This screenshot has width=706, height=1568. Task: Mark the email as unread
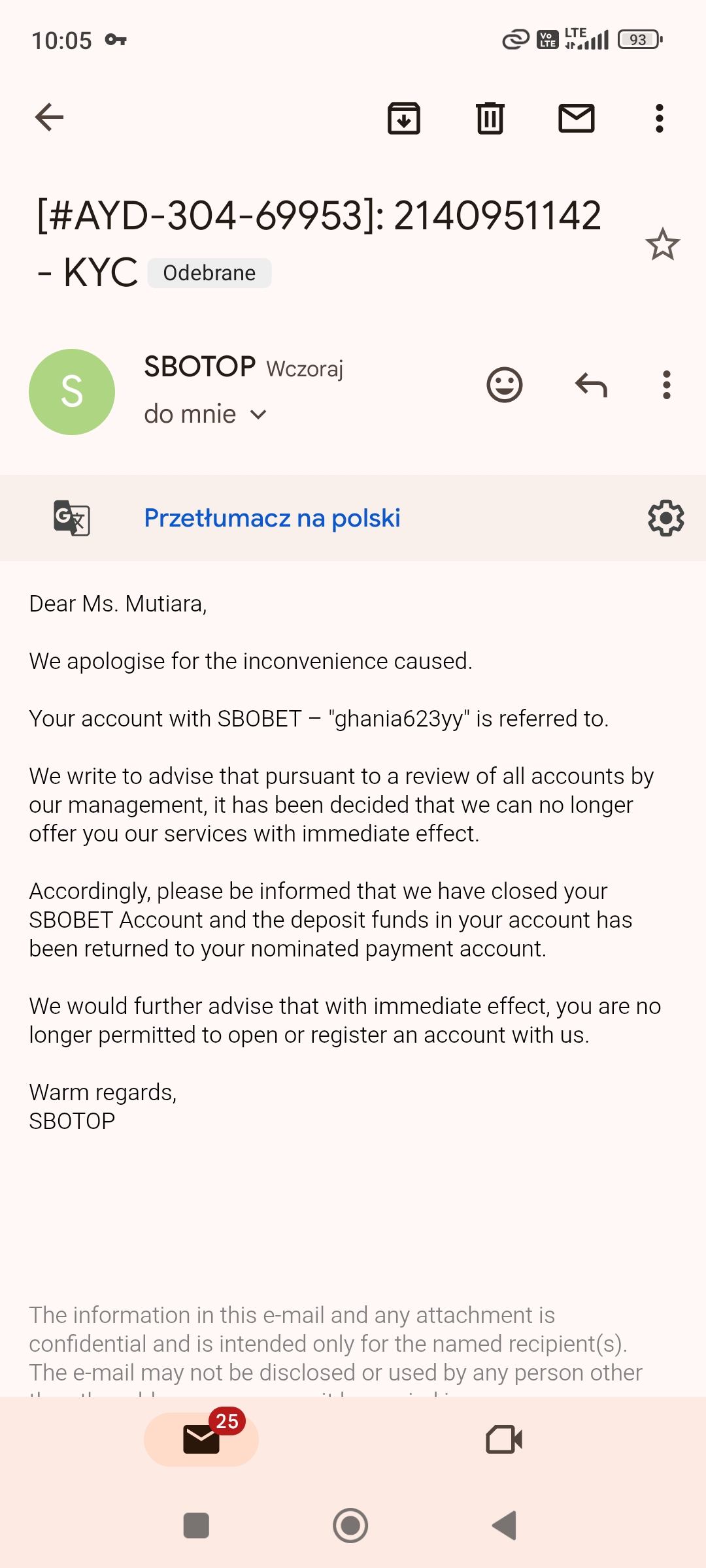577,118
